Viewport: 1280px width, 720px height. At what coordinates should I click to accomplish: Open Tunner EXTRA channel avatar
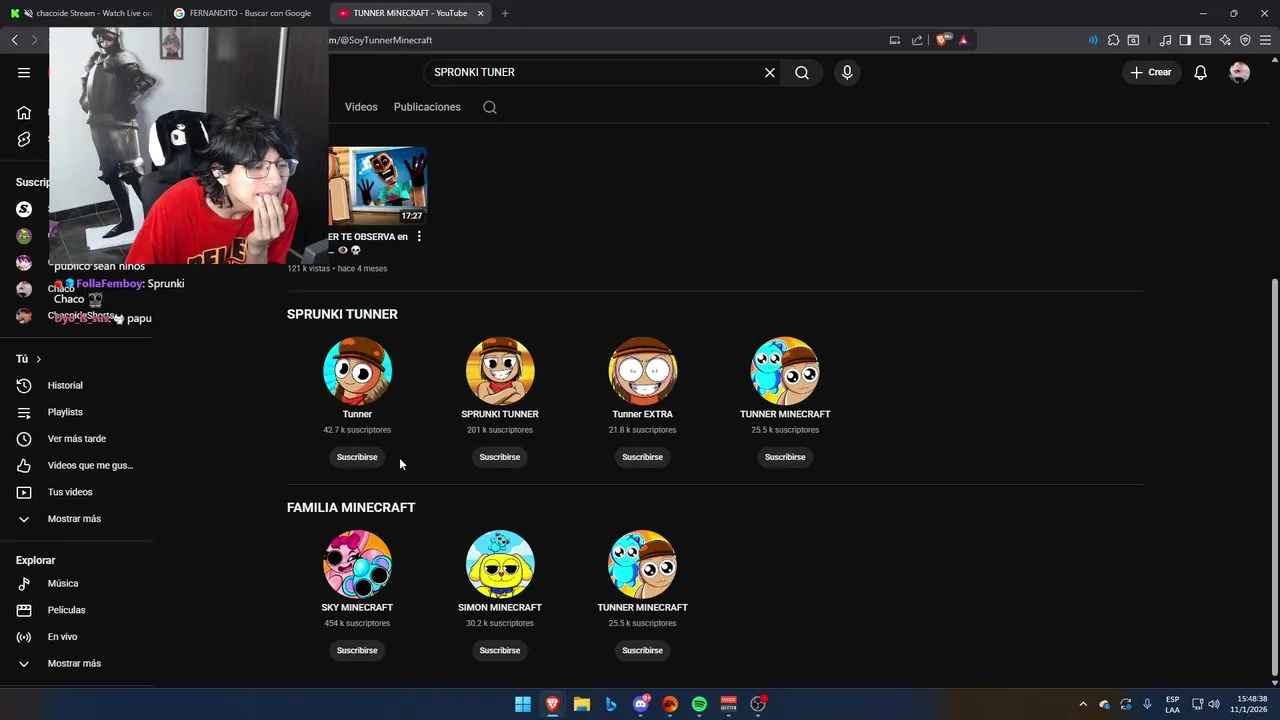[642, 370]
